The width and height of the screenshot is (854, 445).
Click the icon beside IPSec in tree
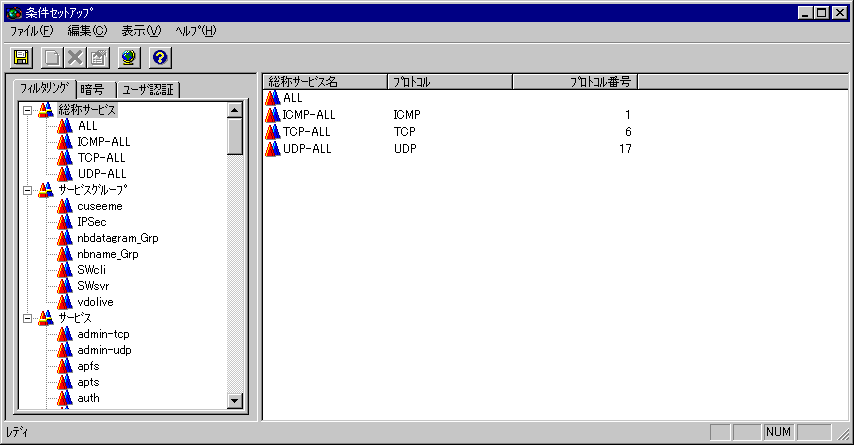tap(65, 222)
